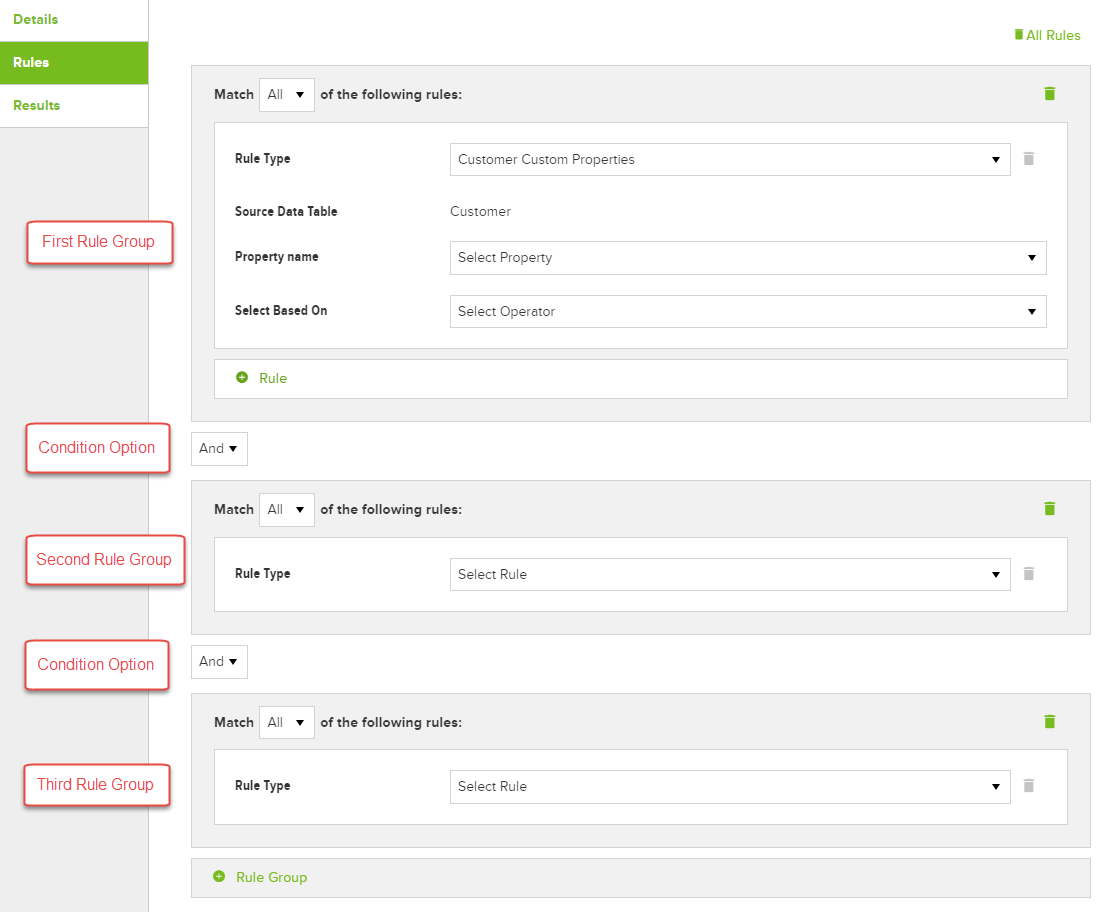The height and width of the screenshot is (912, 1101).
Task: Open Match All dropdown in third rule group
Action: coord(286,722)
